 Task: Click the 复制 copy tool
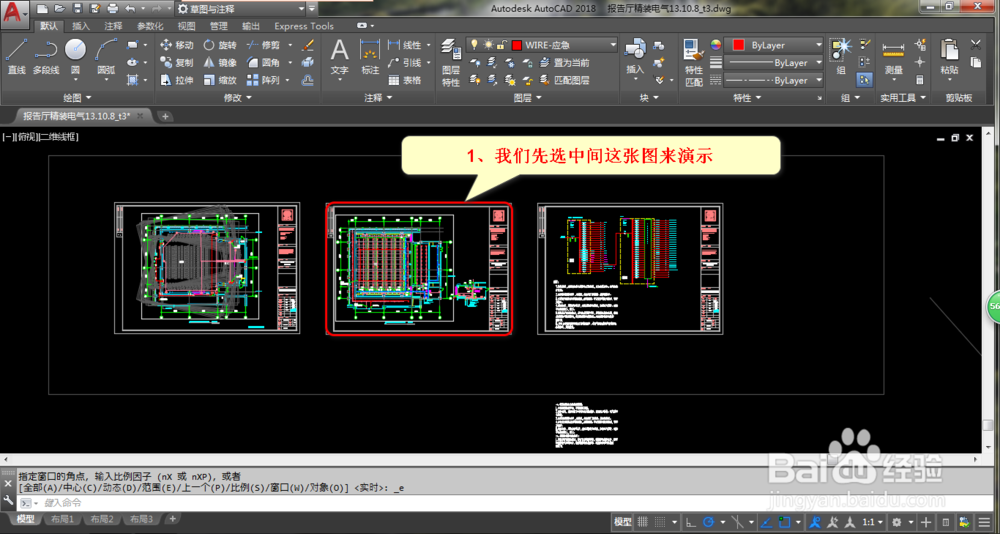pyautogui.click(x=176, y=63)
